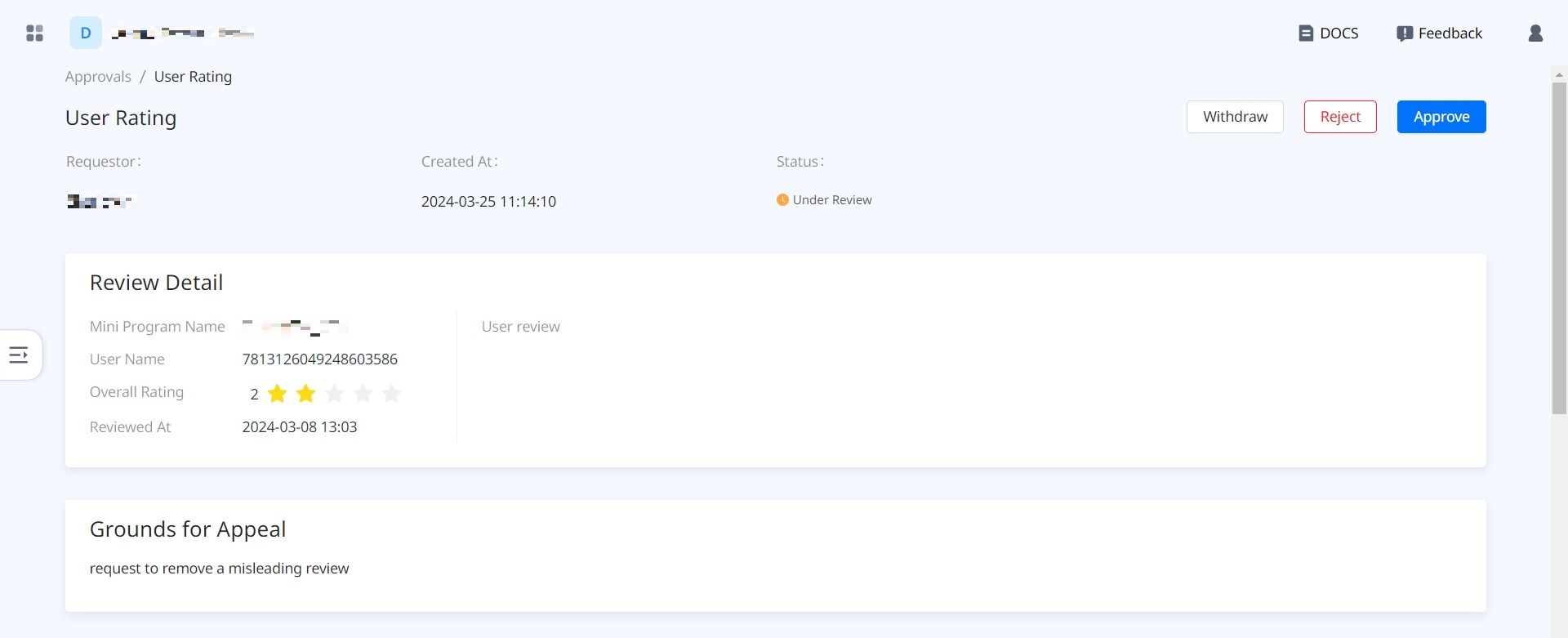
Task: Go back to Approvals breadcrumb
Action: [x=98, y=77]
